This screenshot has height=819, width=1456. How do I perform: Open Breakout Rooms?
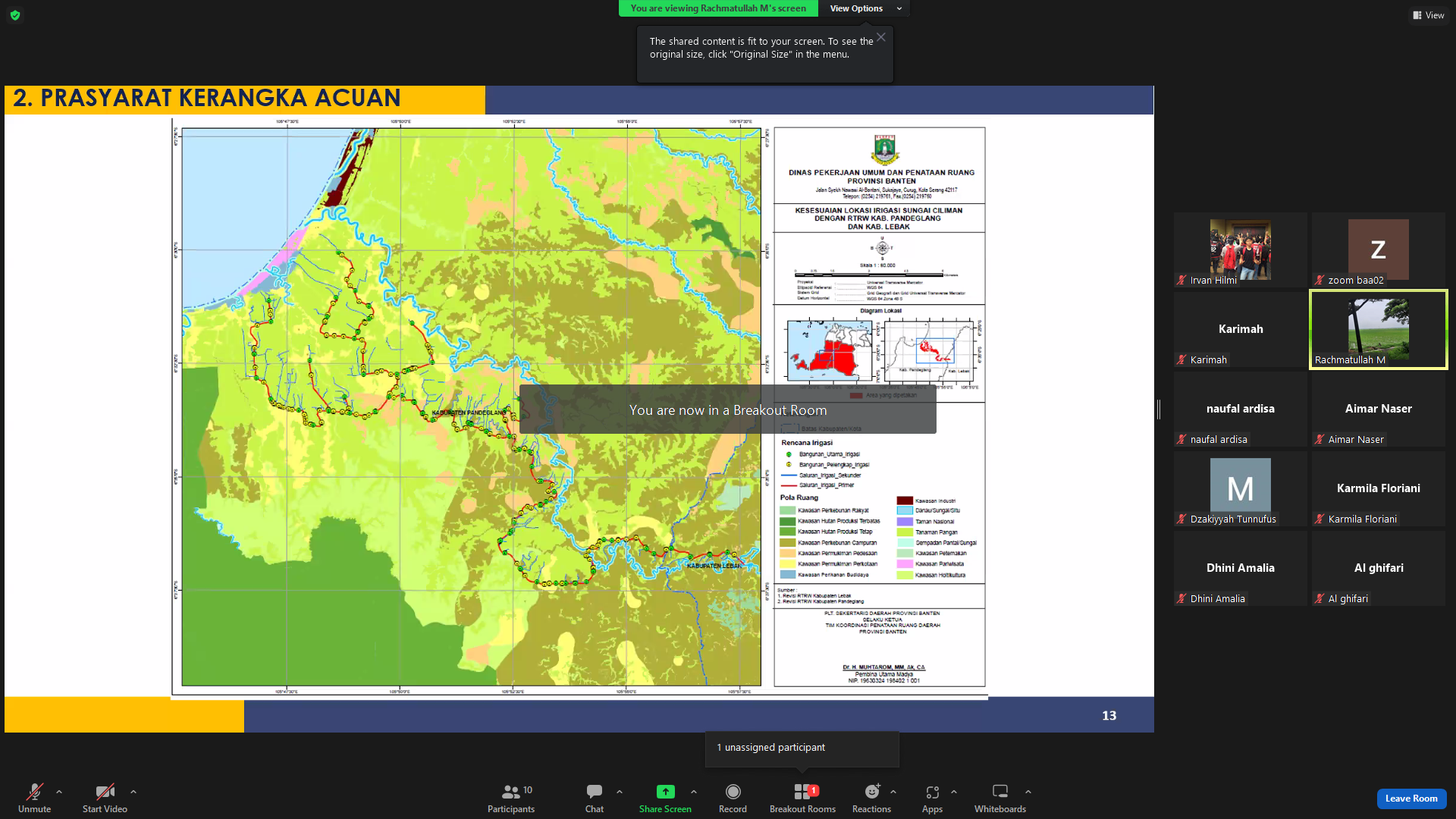[x=802, y=798]
